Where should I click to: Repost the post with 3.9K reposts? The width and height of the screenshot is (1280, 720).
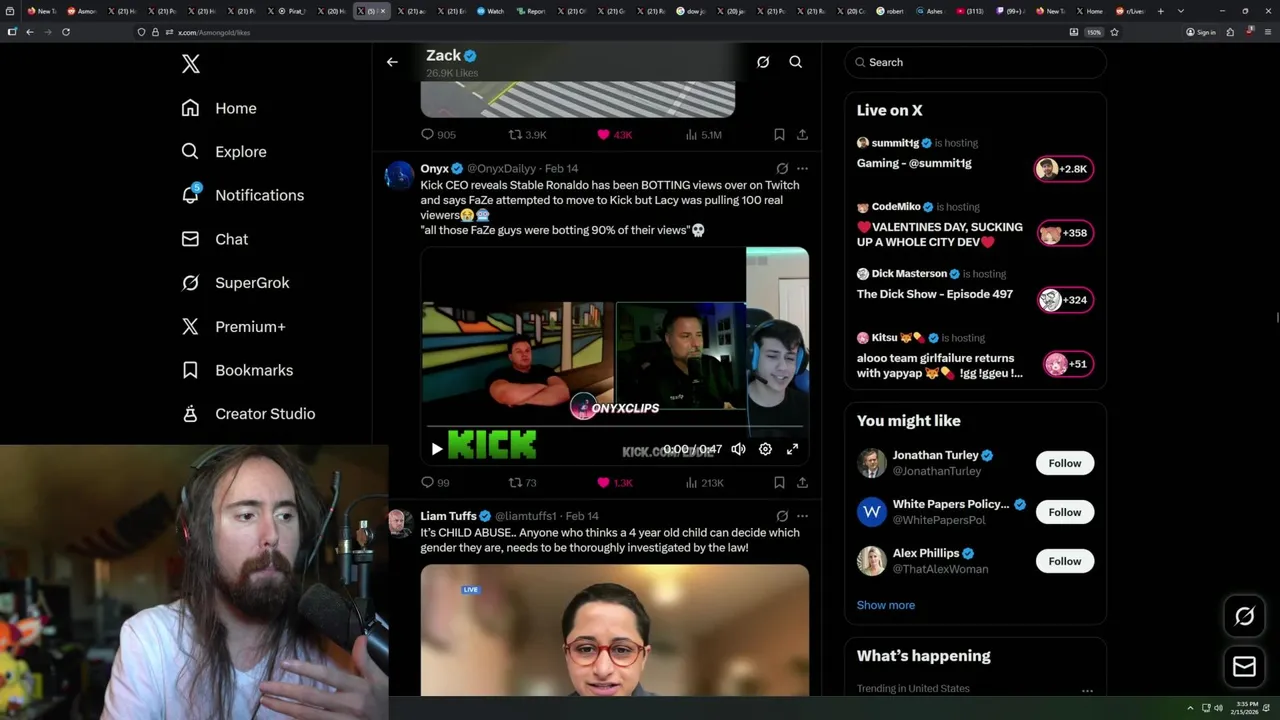(528, 134)
